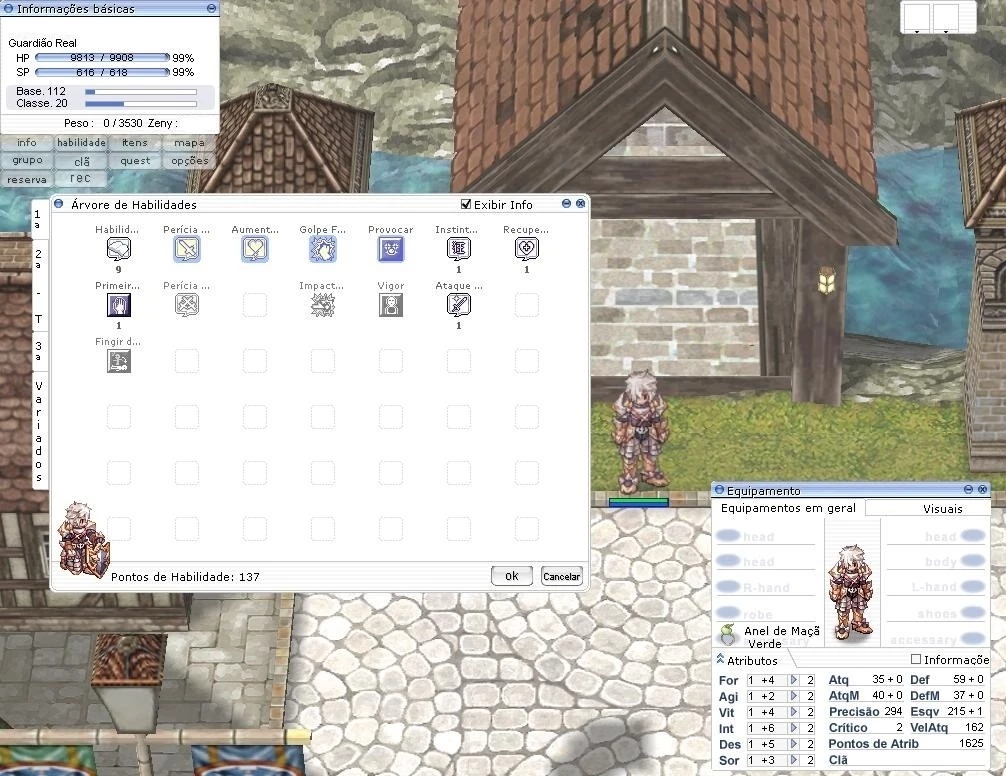Image resolution: width=1006 pixels, height=776 pixels.
Task: Click the Guardião Real class name
Action: (x=42, y=43)
